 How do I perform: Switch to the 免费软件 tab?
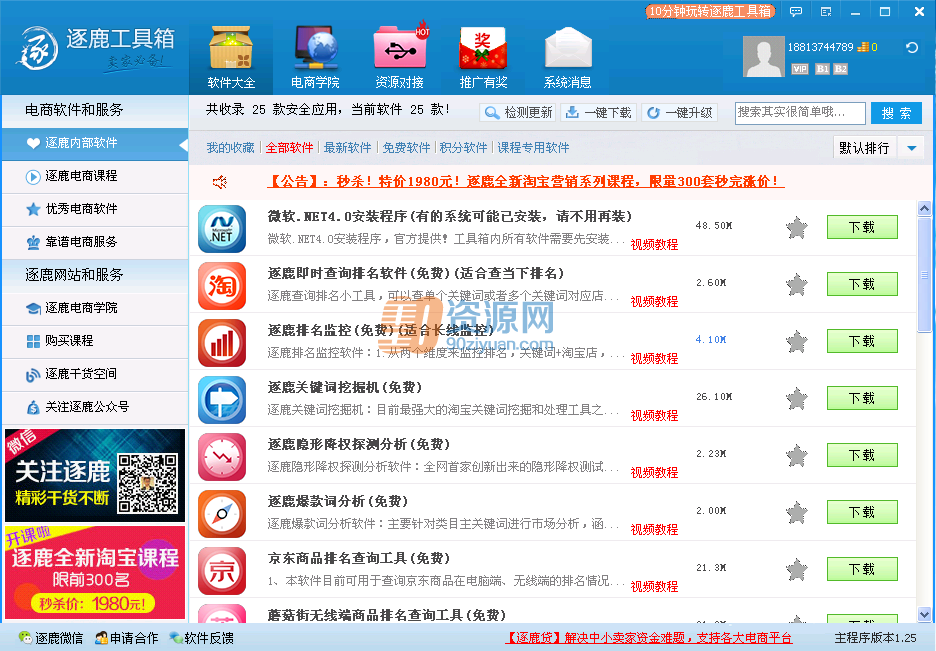407,147
